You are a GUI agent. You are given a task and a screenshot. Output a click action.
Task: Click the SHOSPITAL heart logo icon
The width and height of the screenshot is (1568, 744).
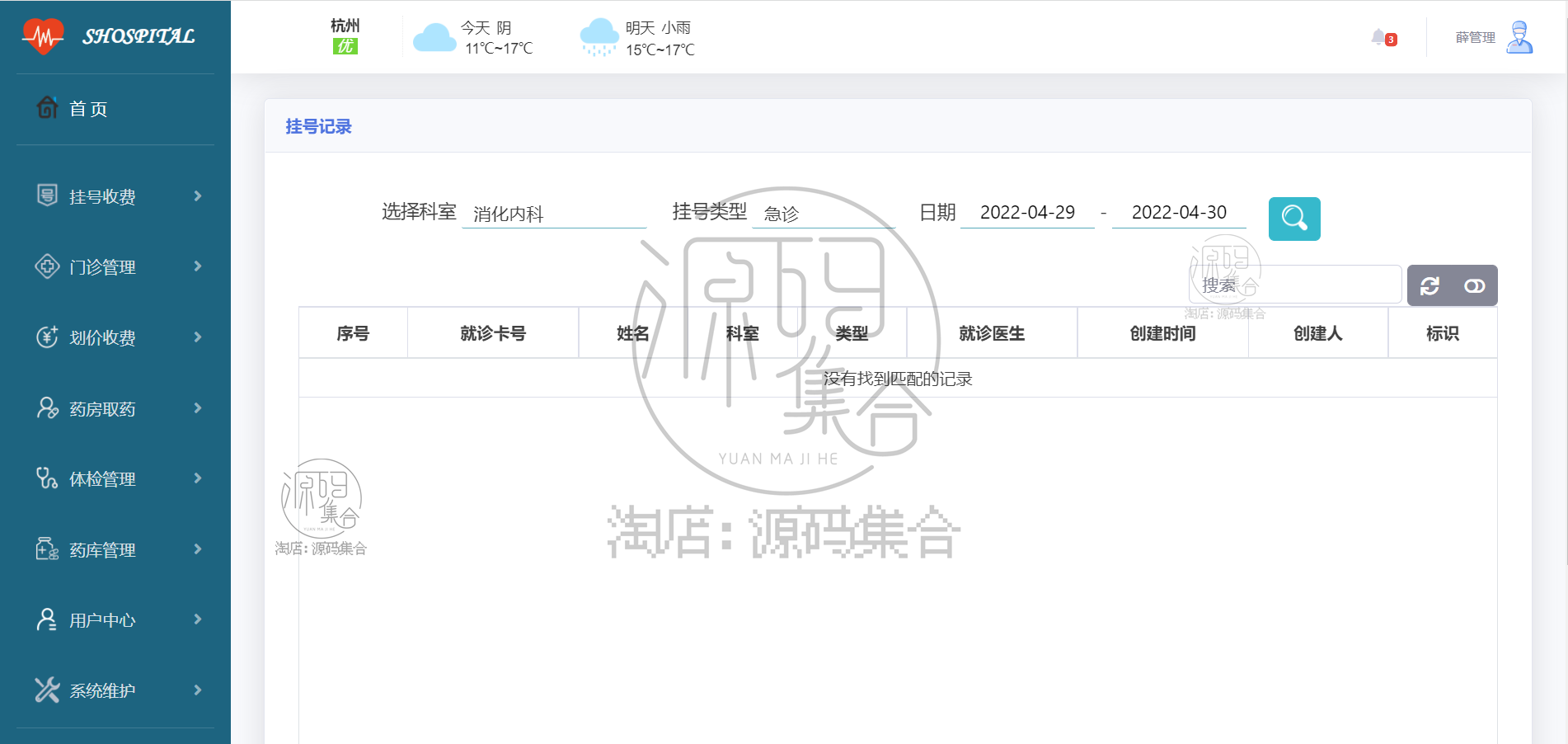pos(43,36)
